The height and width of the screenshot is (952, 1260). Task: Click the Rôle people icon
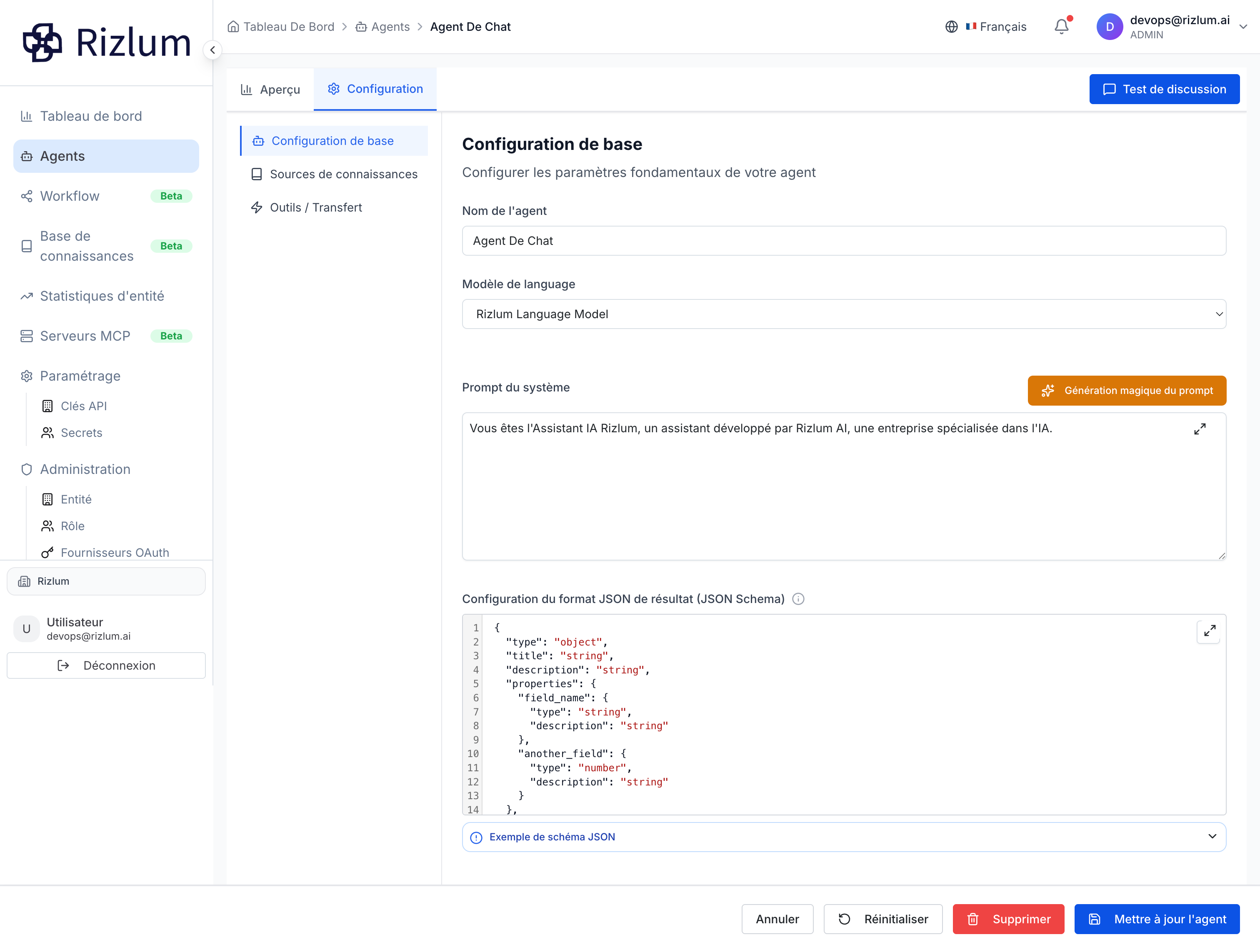47,527
